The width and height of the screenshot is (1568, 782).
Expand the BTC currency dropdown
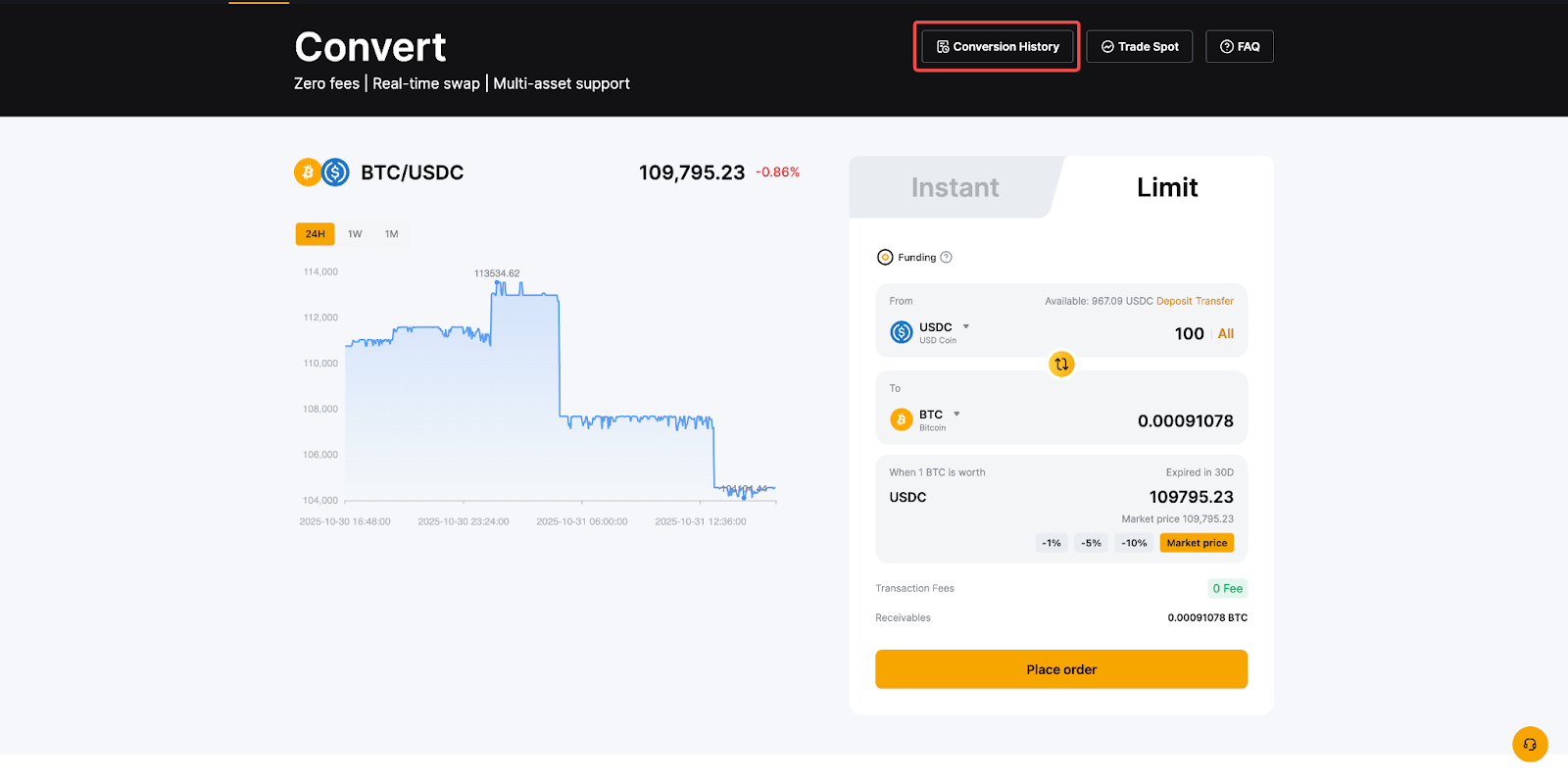[x=956, y=415]
